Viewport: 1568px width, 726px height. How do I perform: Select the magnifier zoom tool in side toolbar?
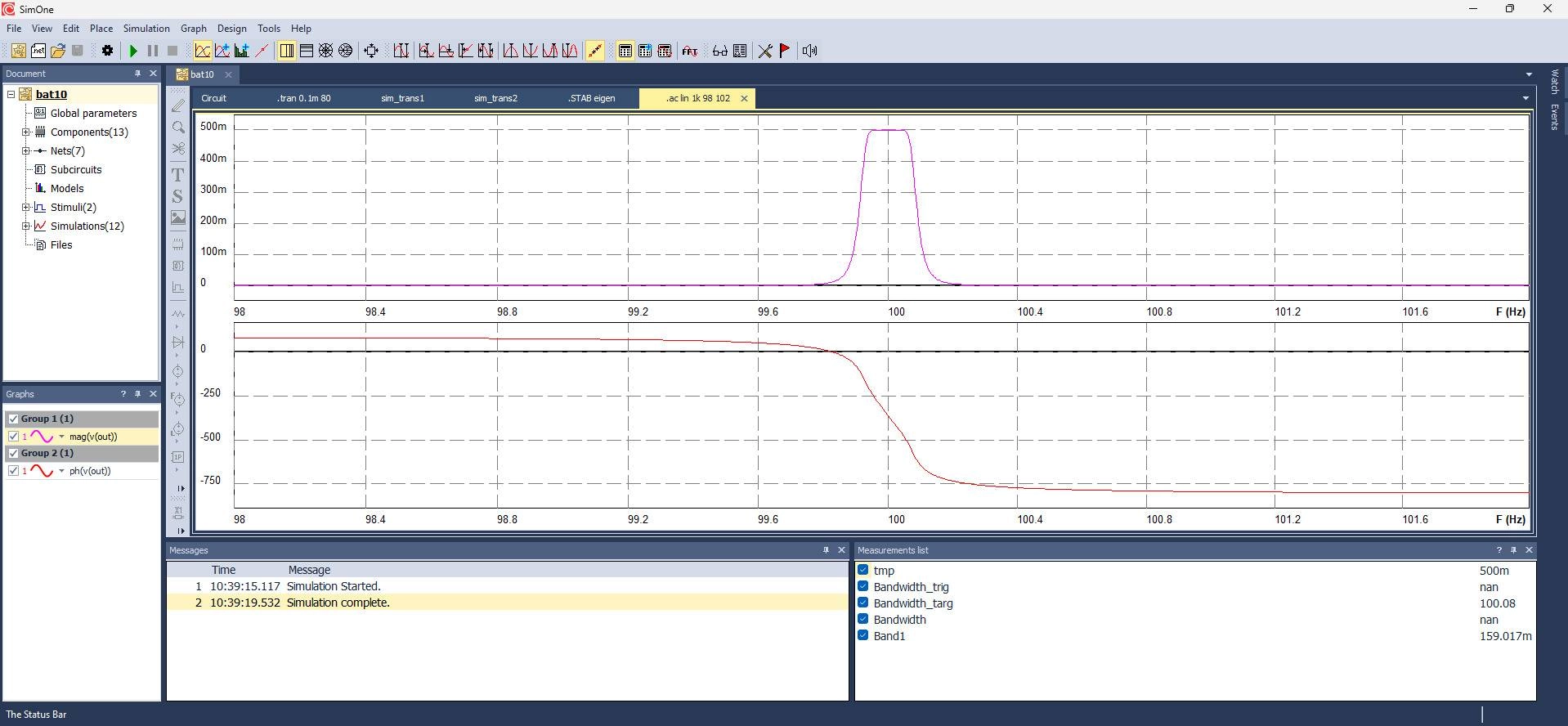[x=177, y=127]
